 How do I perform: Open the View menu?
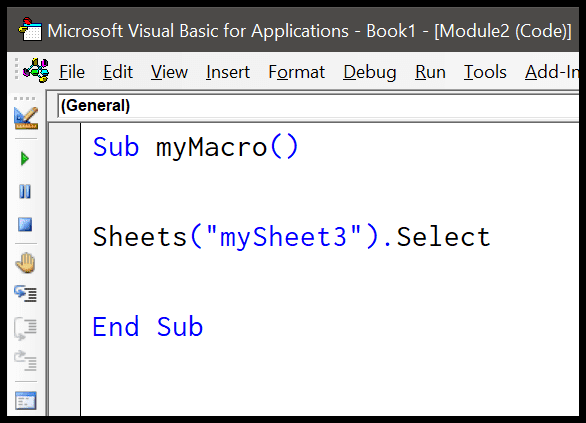(x=169, y=72)
